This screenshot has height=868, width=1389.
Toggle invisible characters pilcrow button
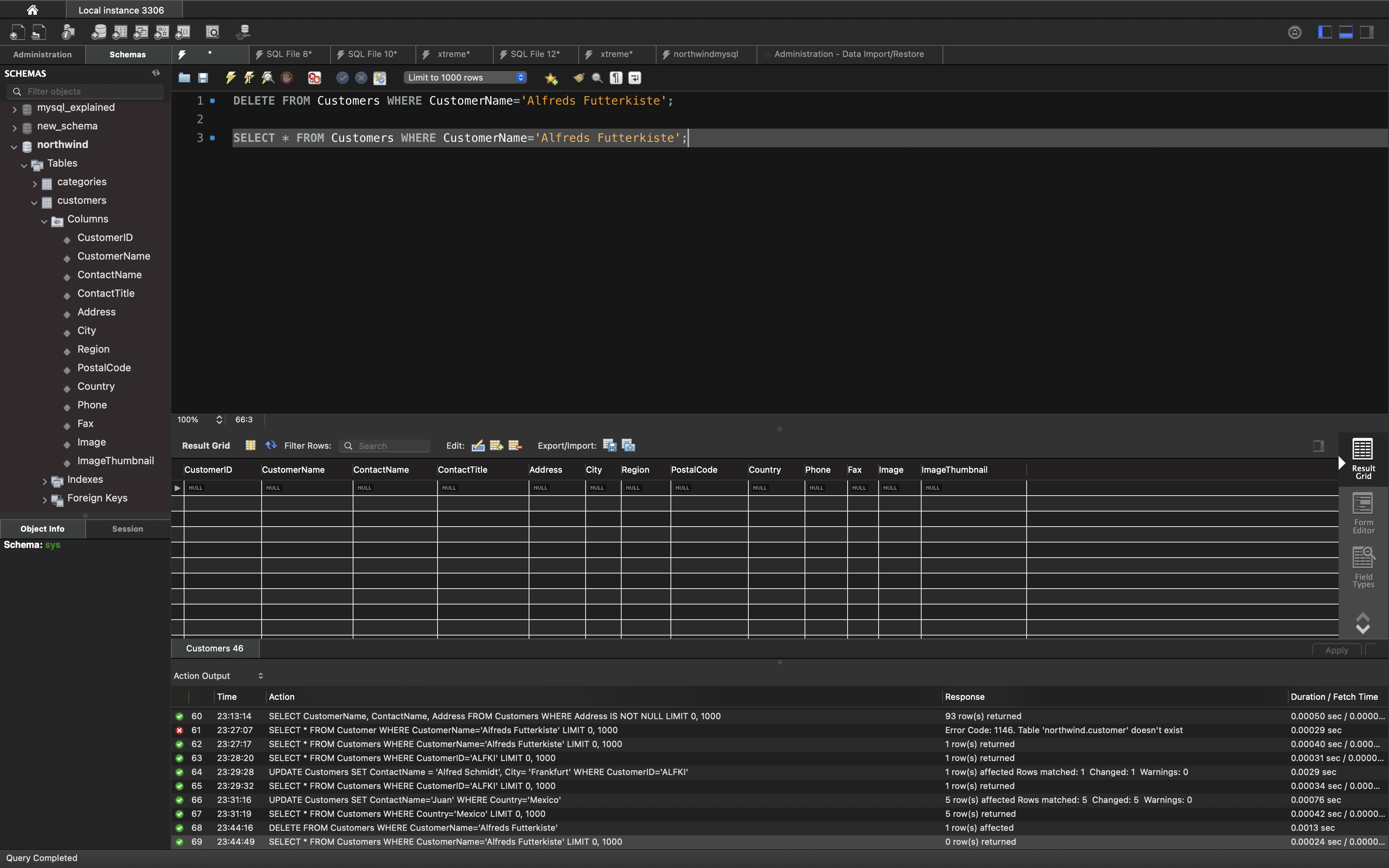616,77
